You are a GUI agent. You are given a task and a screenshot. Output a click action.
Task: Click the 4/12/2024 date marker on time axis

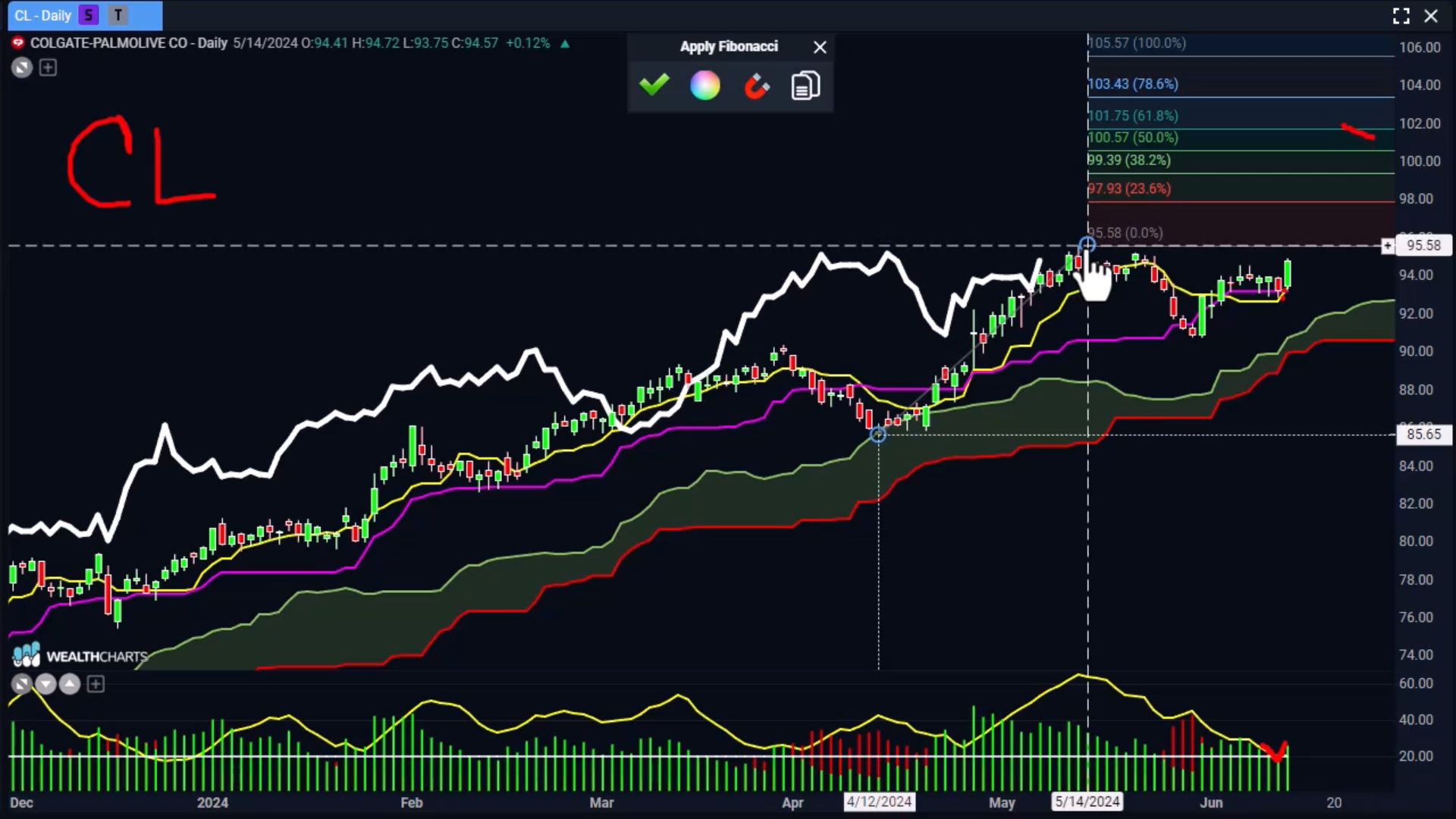point(879,802)
